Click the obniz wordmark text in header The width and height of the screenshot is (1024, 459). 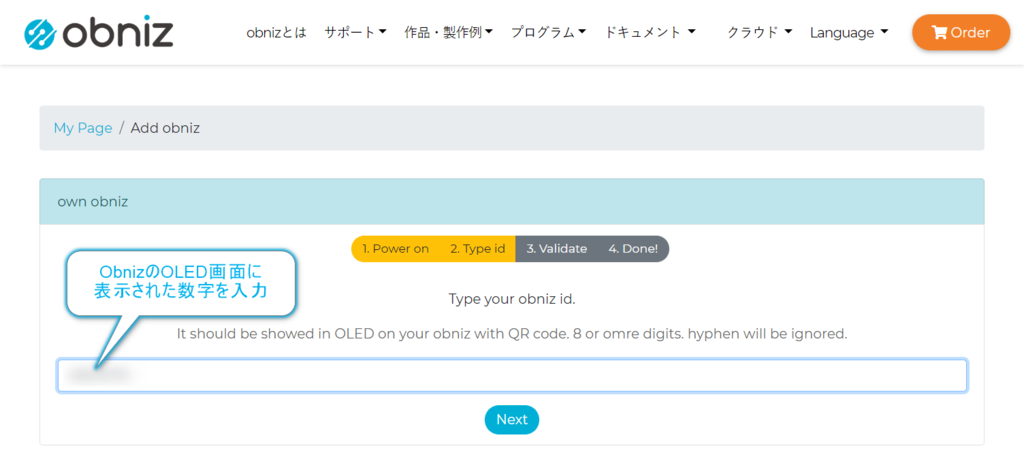click(x=119, y=32)
